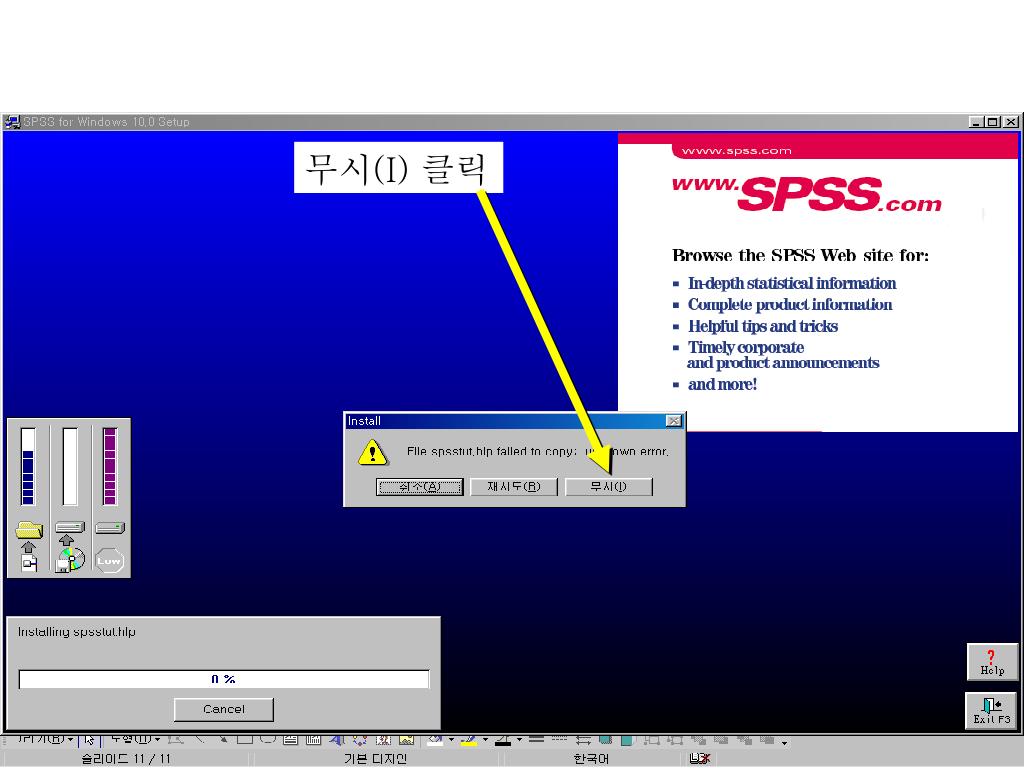Click the drive icon above the CD
1024x768 pixels.
[70, 527]
